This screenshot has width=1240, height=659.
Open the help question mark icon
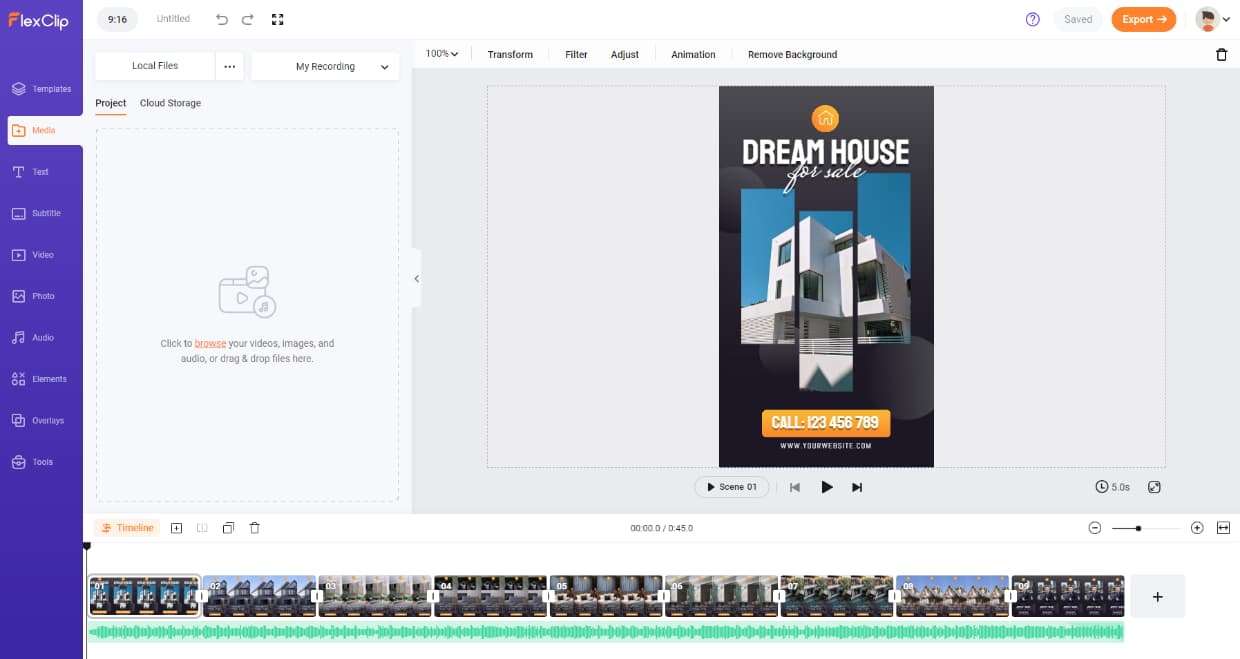click(1033, 19)
